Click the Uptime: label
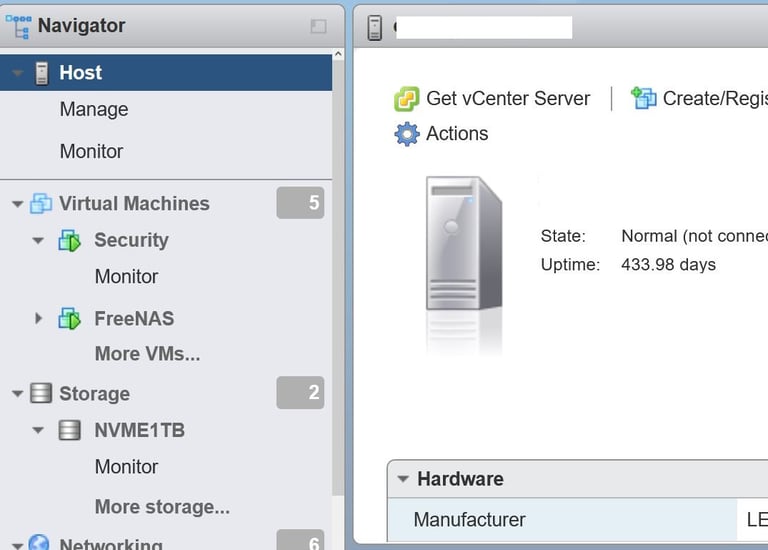Image resolution: width=768 pixels, height=550 pixels. tap(570, 264)
